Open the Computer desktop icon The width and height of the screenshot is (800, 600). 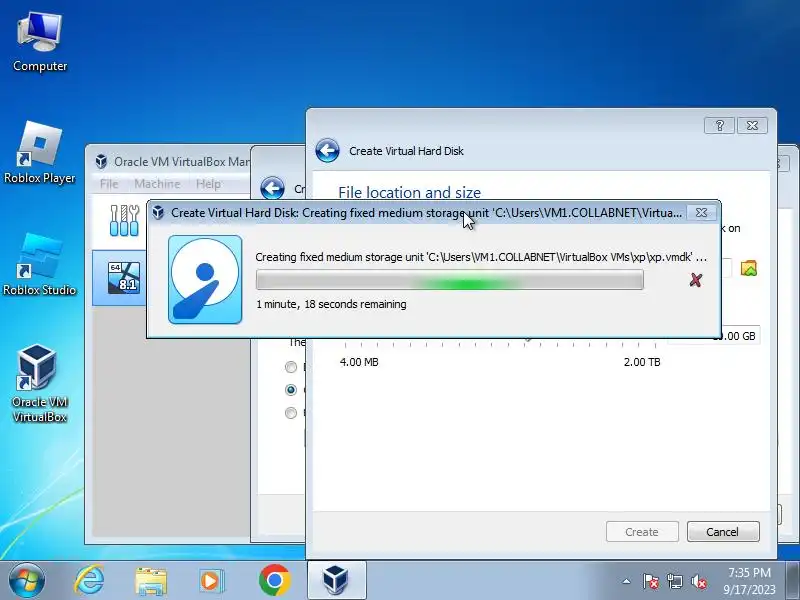pyautogui.click(x=40, y=42)
